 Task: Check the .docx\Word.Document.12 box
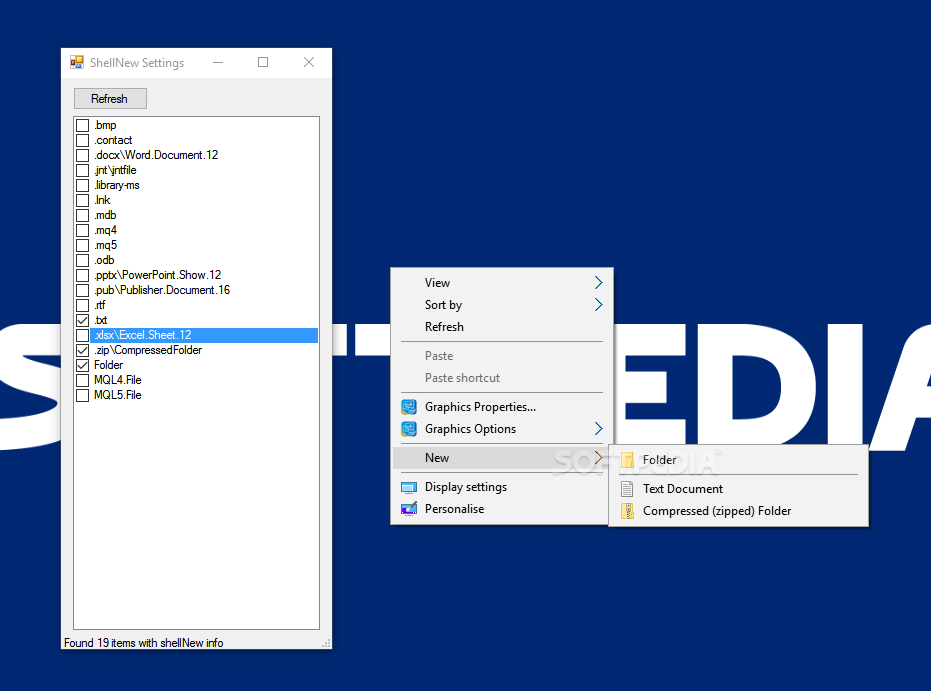pos(83,156)
